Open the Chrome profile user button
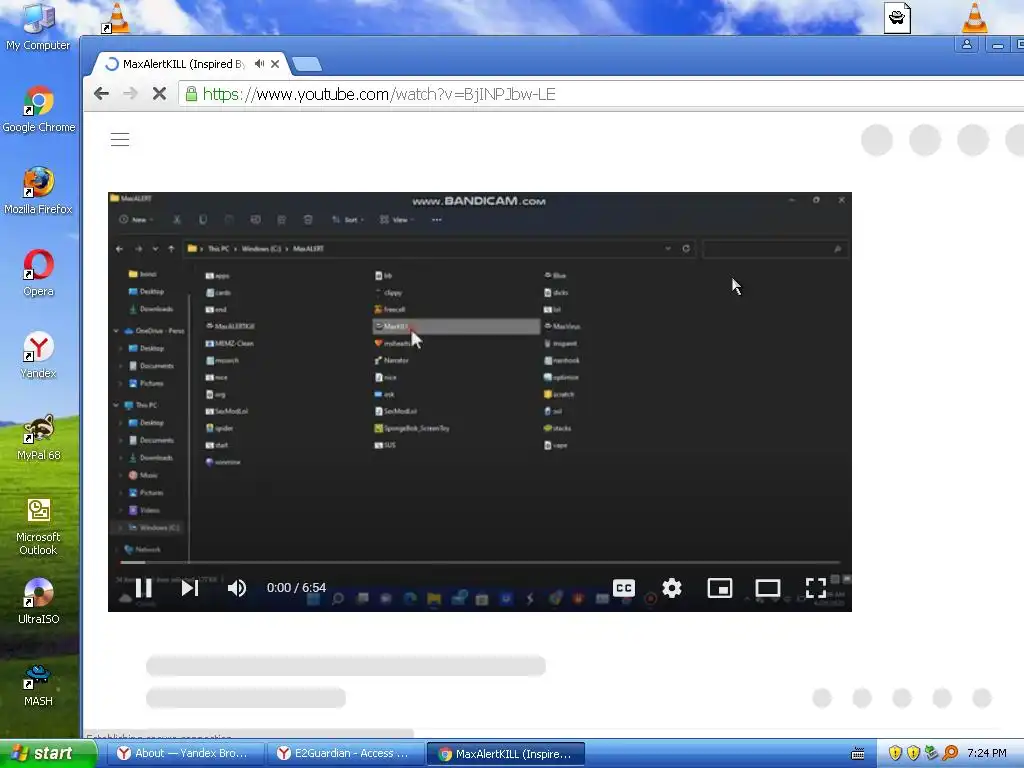This screenshot has height=768, width=1024. point(967,44)
